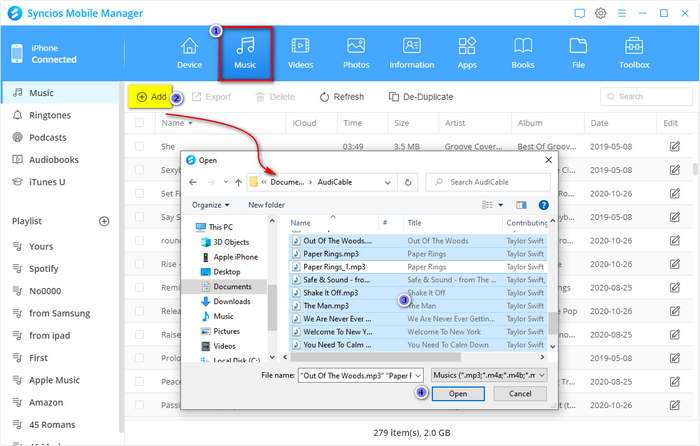This screenshot has height=446, width=700.
Task: Open the Apps tab
Action: 467,53
